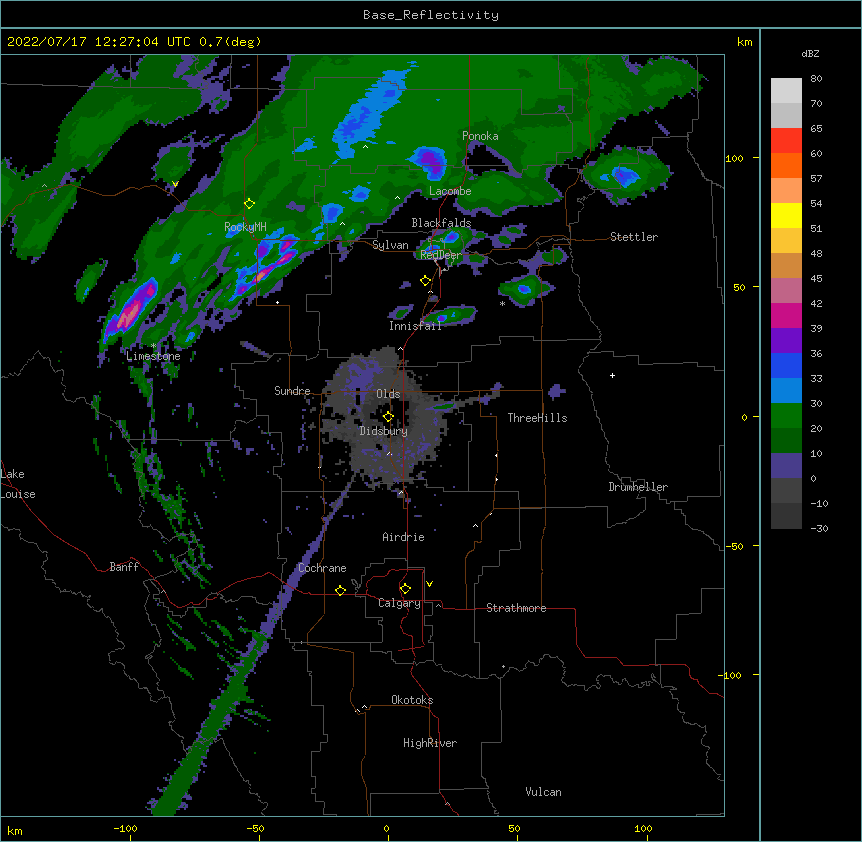
Task: Click the HighRiver city label
Action: pos(430,743)
